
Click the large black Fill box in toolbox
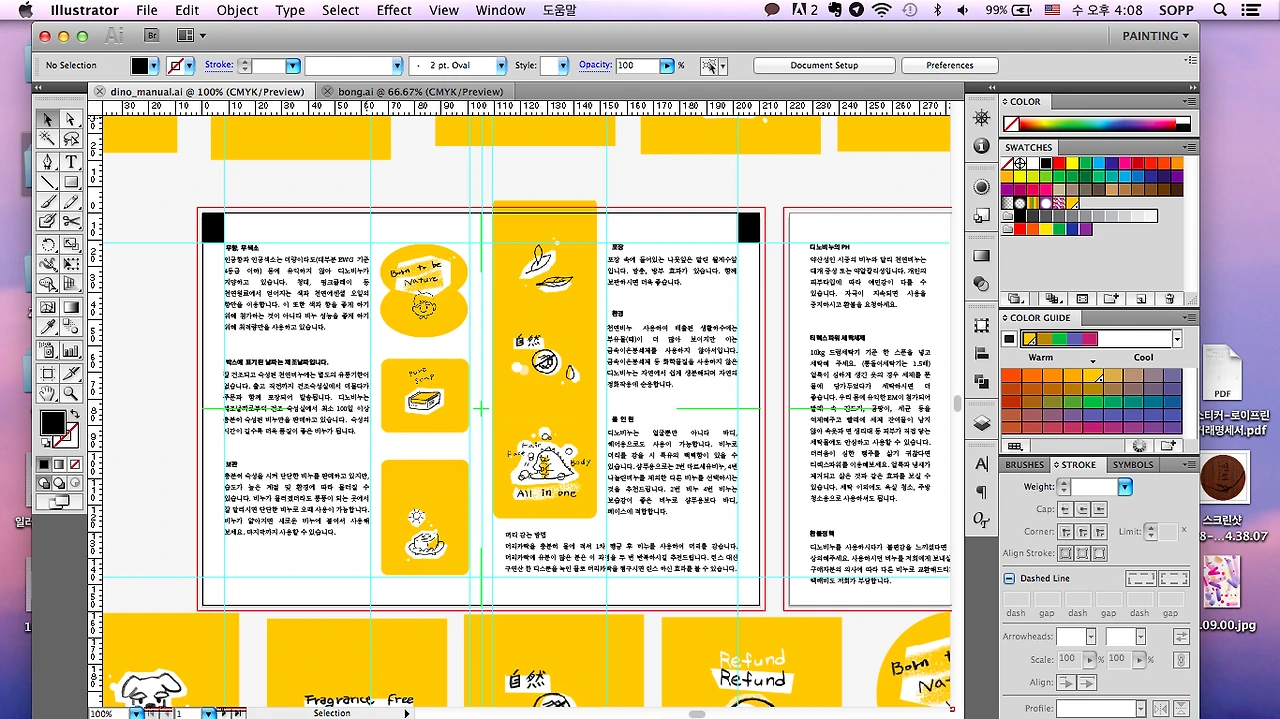point(52,423)
